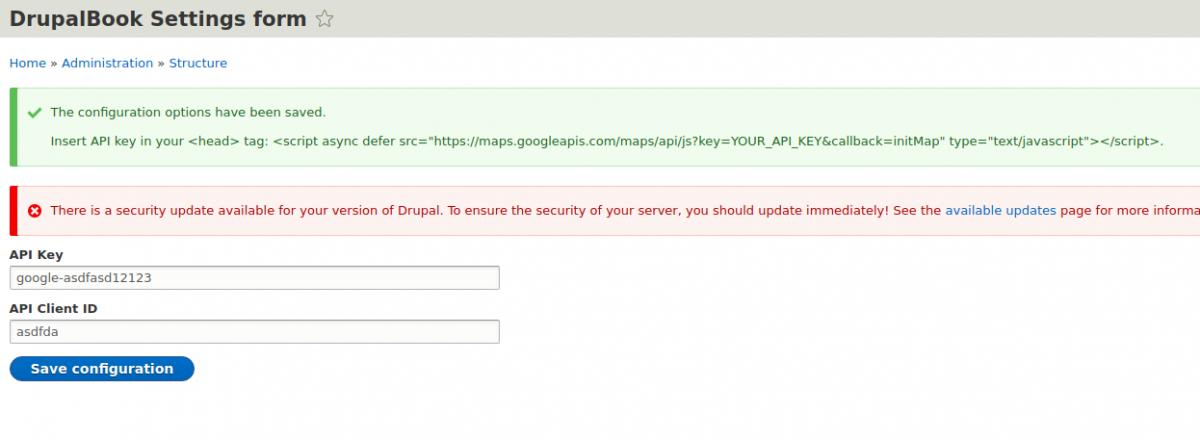The image size is (1200, 440).
Task: Open the Structure breadcrumb link
Action: 198,63
